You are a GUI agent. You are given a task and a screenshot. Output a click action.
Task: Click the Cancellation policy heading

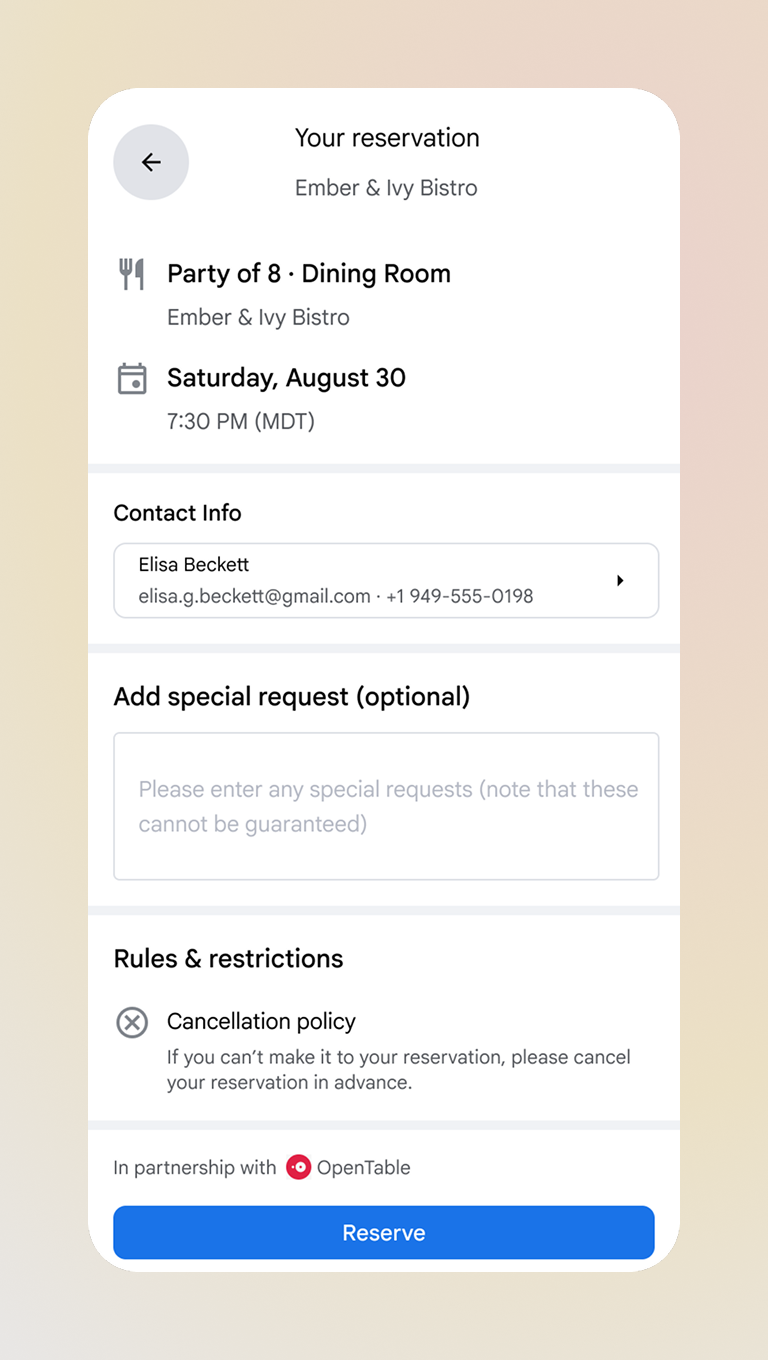[261, 1021]
